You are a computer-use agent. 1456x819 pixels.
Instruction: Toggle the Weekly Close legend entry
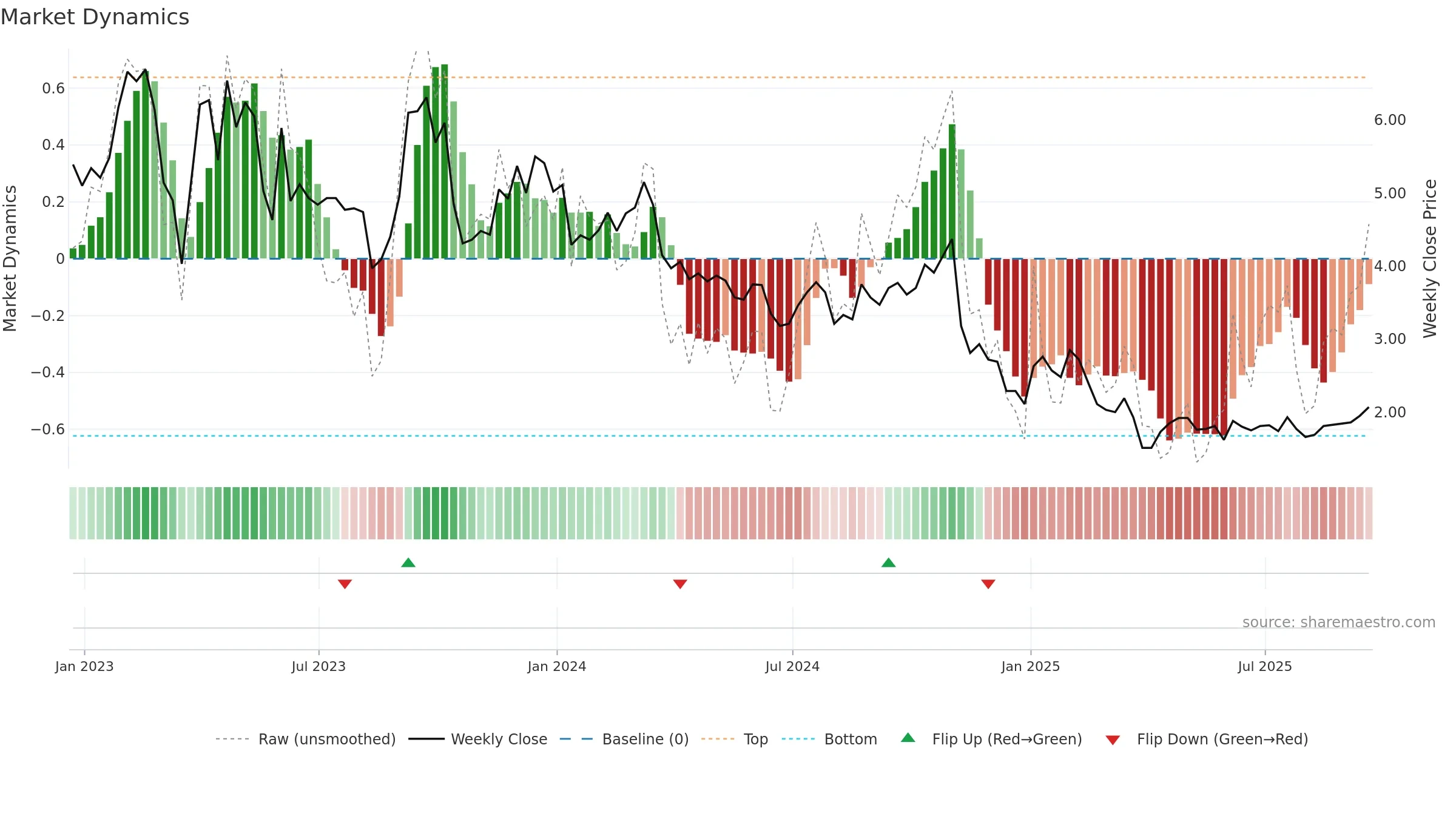coord(478,739)
